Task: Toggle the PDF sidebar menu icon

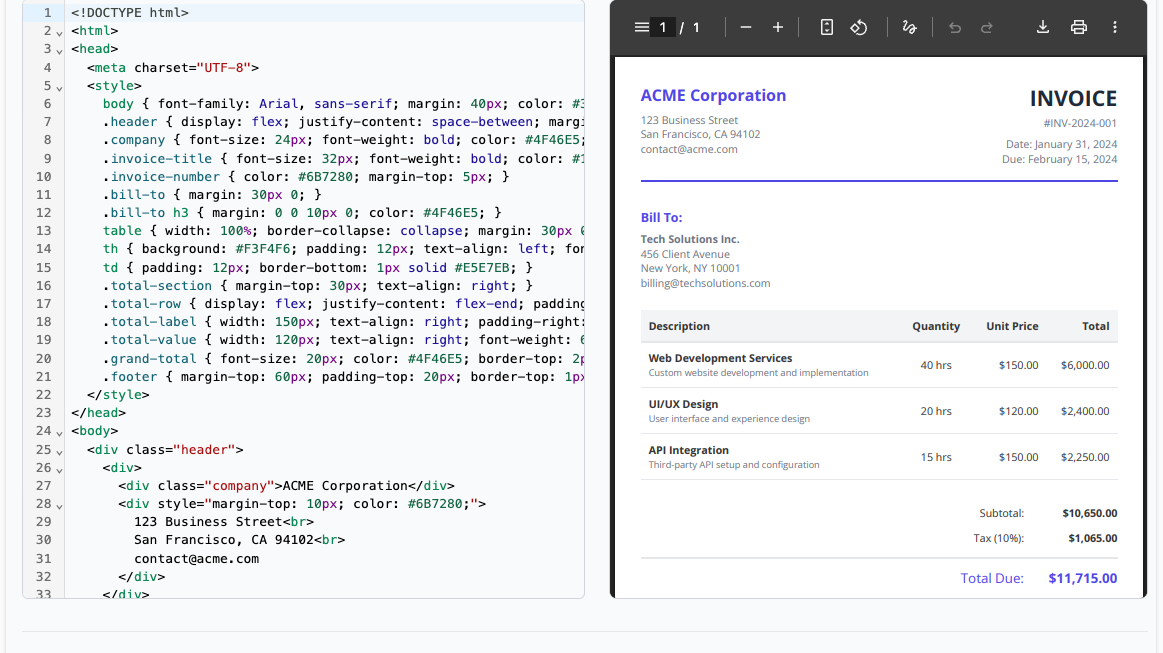Action: [x=641, y=27]
